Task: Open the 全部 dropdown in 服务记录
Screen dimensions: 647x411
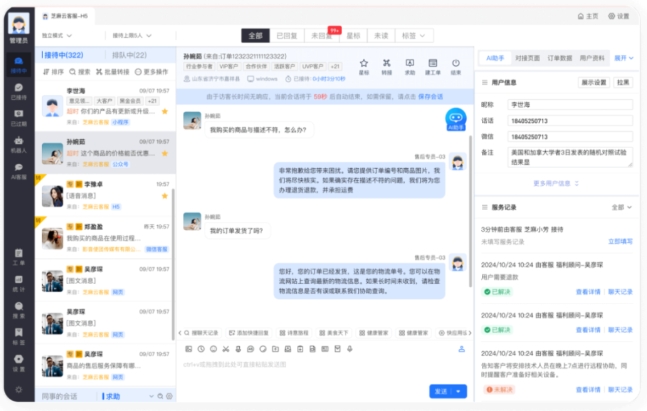Action: [621, 207]
